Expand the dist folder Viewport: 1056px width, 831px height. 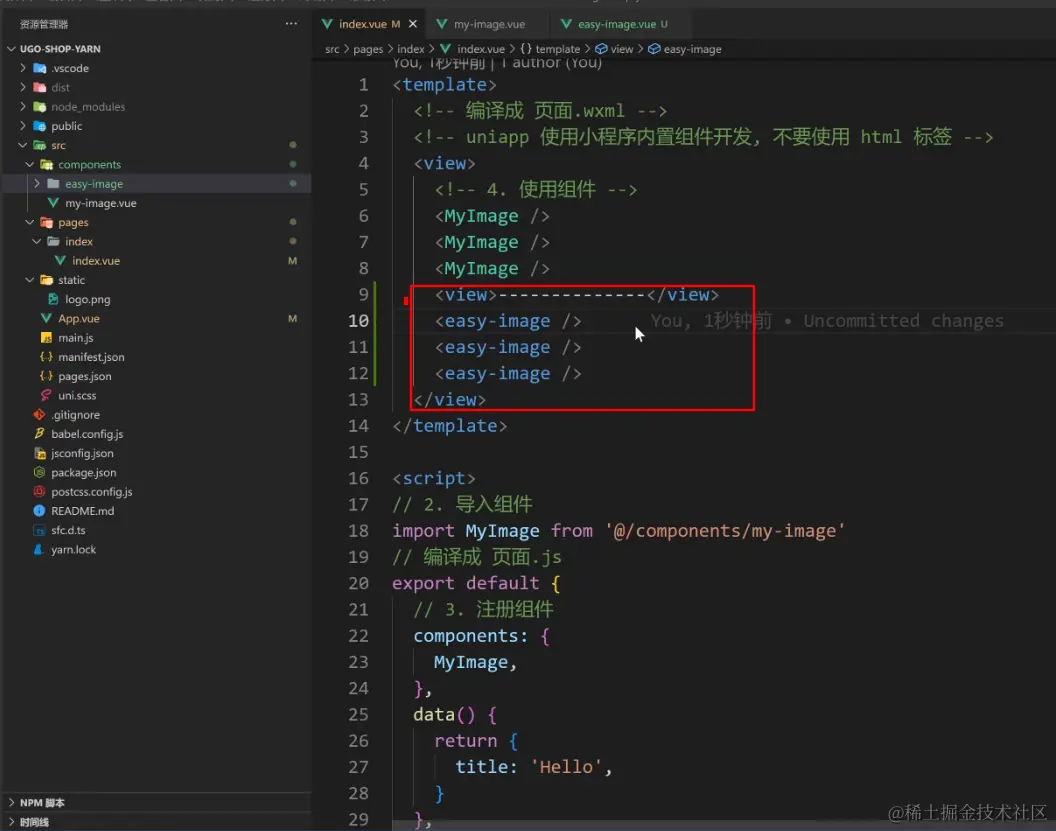coord(23,87)
